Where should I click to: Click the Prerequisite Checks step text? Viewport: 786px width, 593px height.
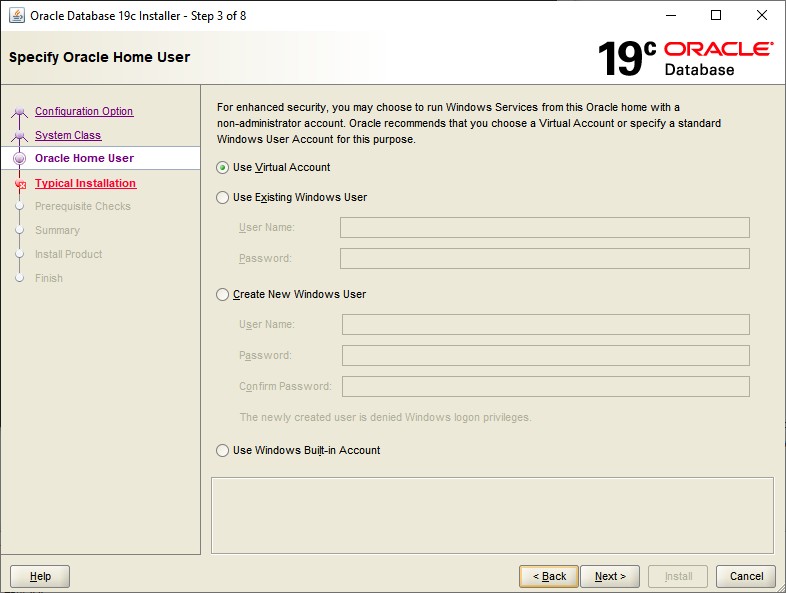click(83, 207)
